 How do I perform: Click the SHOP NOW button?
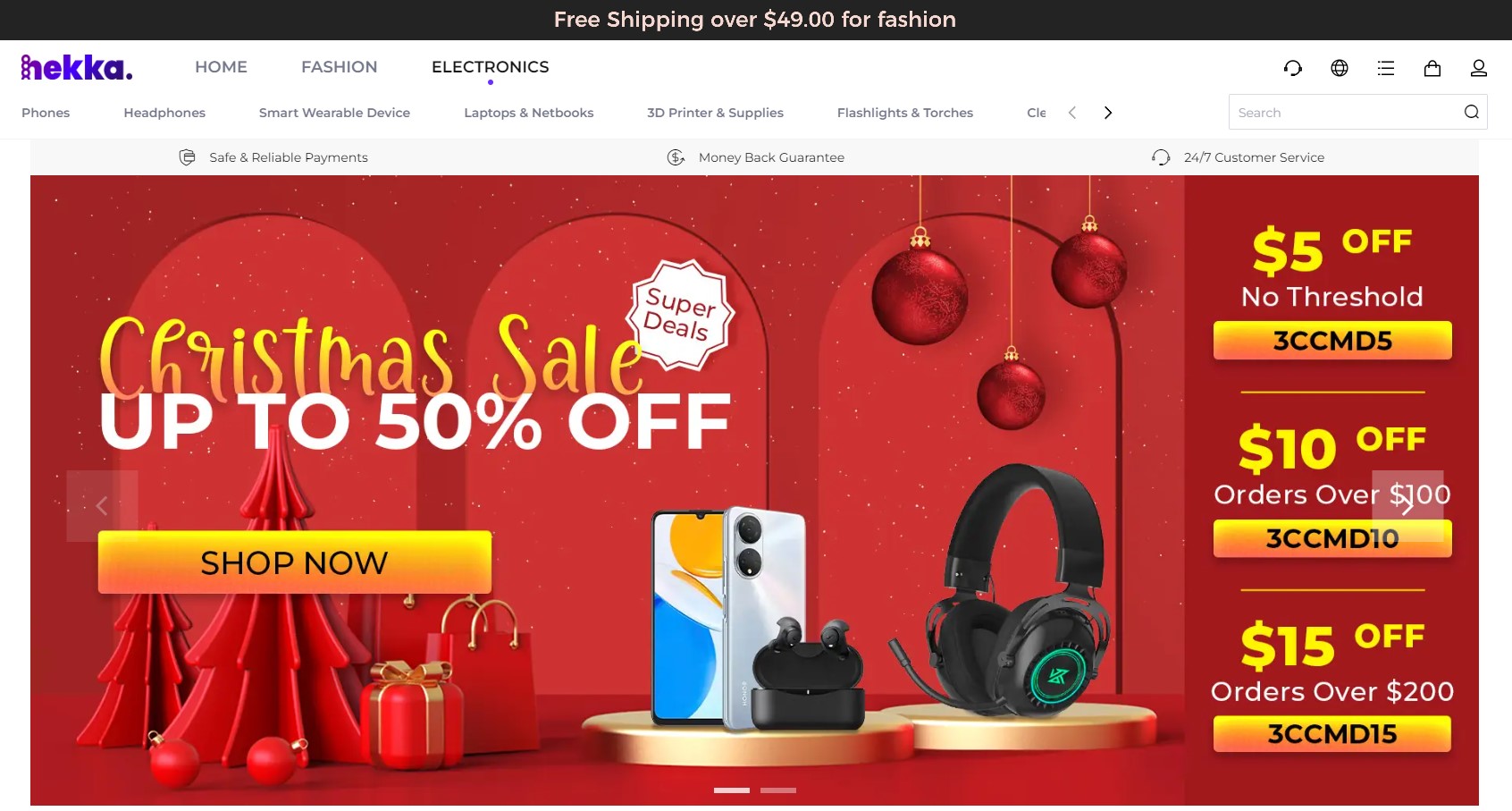294,562
